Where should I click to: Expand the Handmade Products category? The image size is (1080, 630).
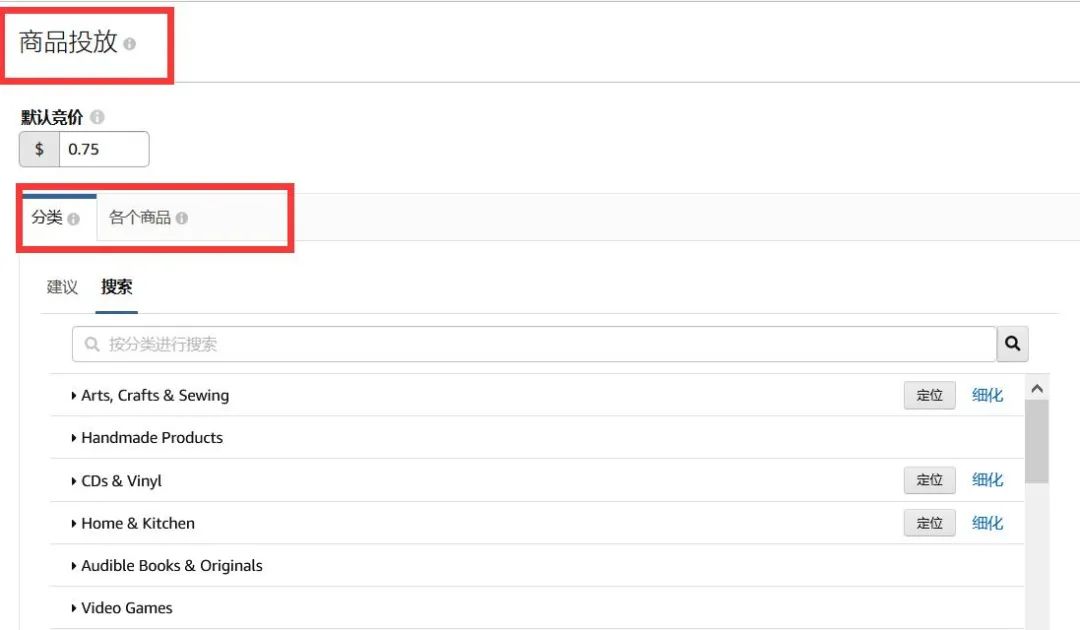click(74, 438)
